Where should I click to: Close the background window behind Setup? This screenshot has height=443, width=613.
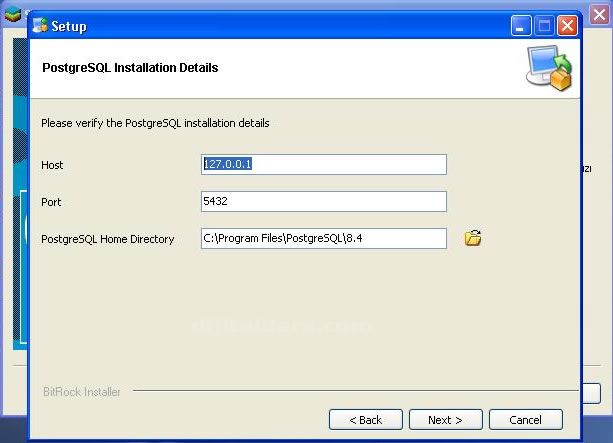[x=599, y=14]
